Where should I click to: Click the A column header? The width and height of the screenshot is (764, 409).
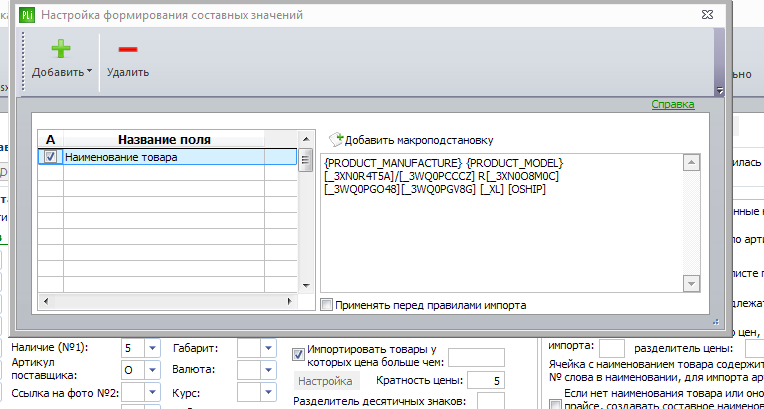pos(51,140)
